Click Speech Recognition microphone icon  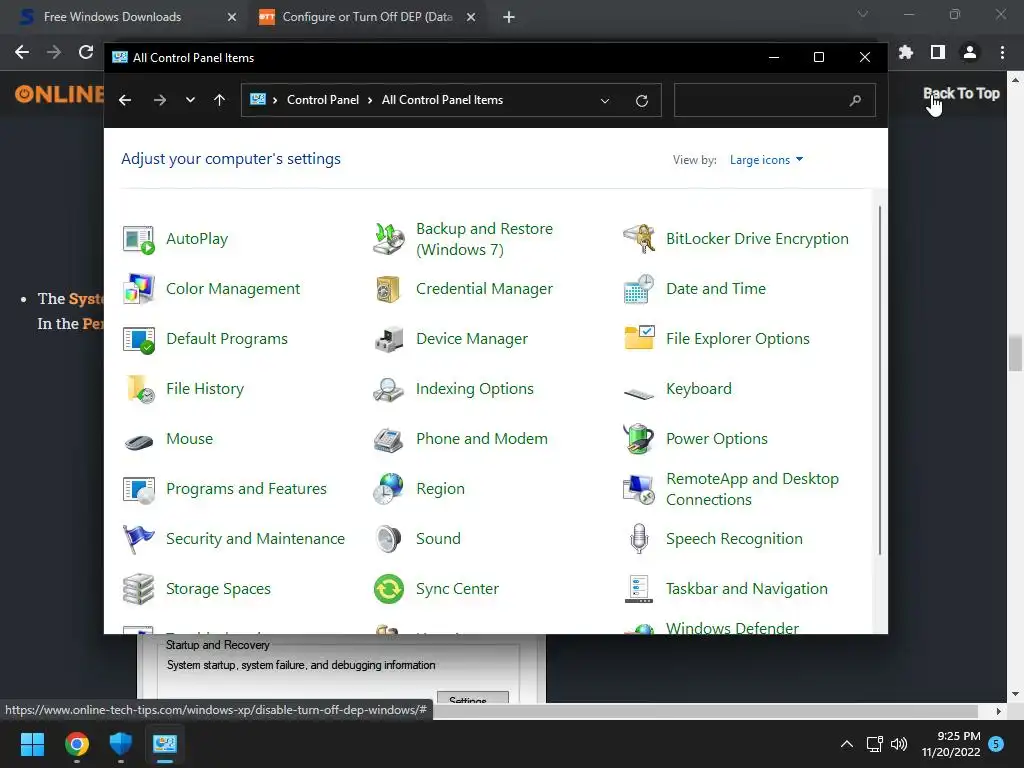point(639,539)
